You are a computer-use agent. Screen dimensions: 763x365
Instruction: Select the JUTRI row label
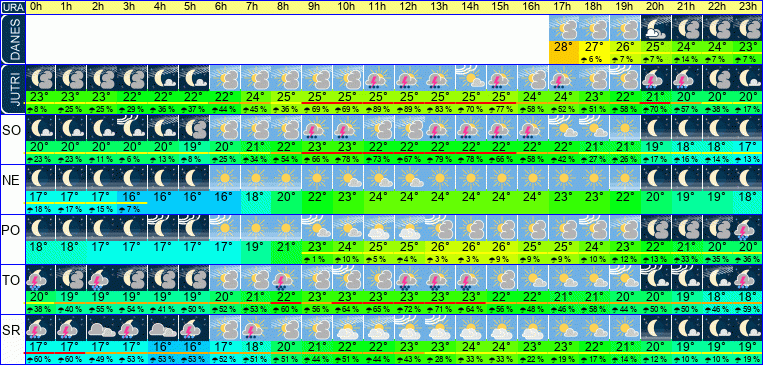click(x=12, y=89)
